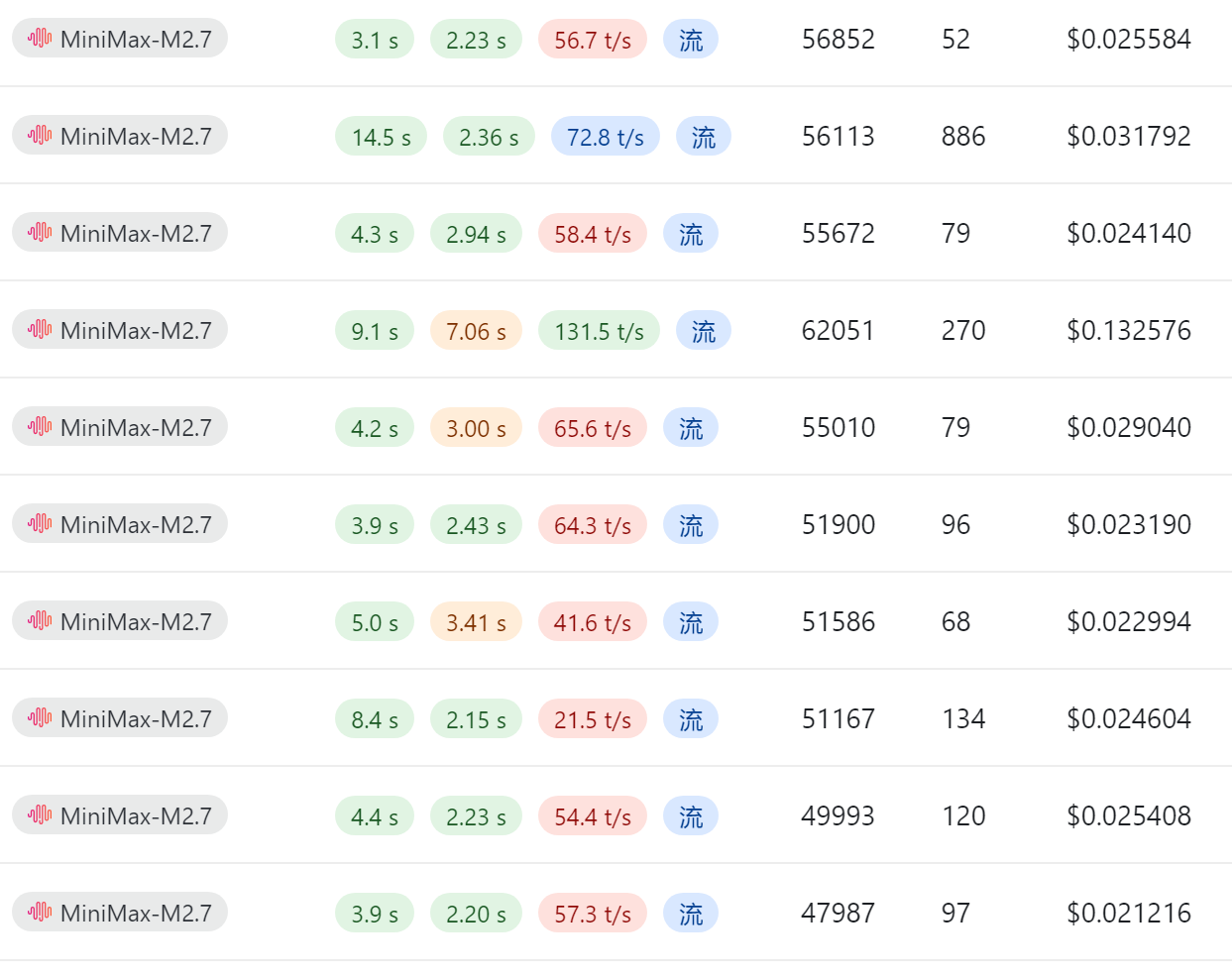1232x976 pixels.
Task: Click the 流 stream badge in the 62051 row
Action: 704,331
